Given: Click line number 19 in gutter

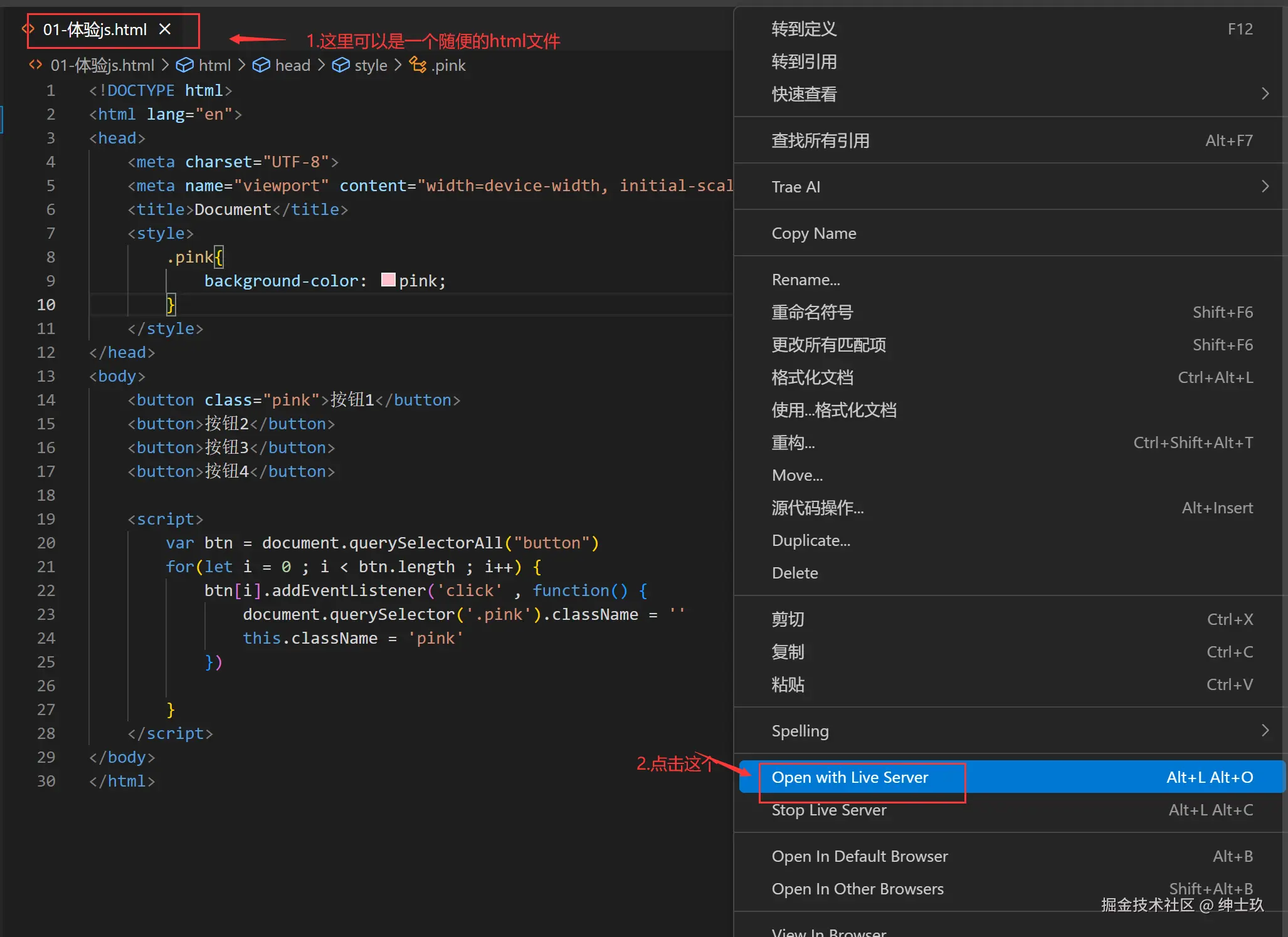Looking at the screenshot, I should tap(46, 519).
